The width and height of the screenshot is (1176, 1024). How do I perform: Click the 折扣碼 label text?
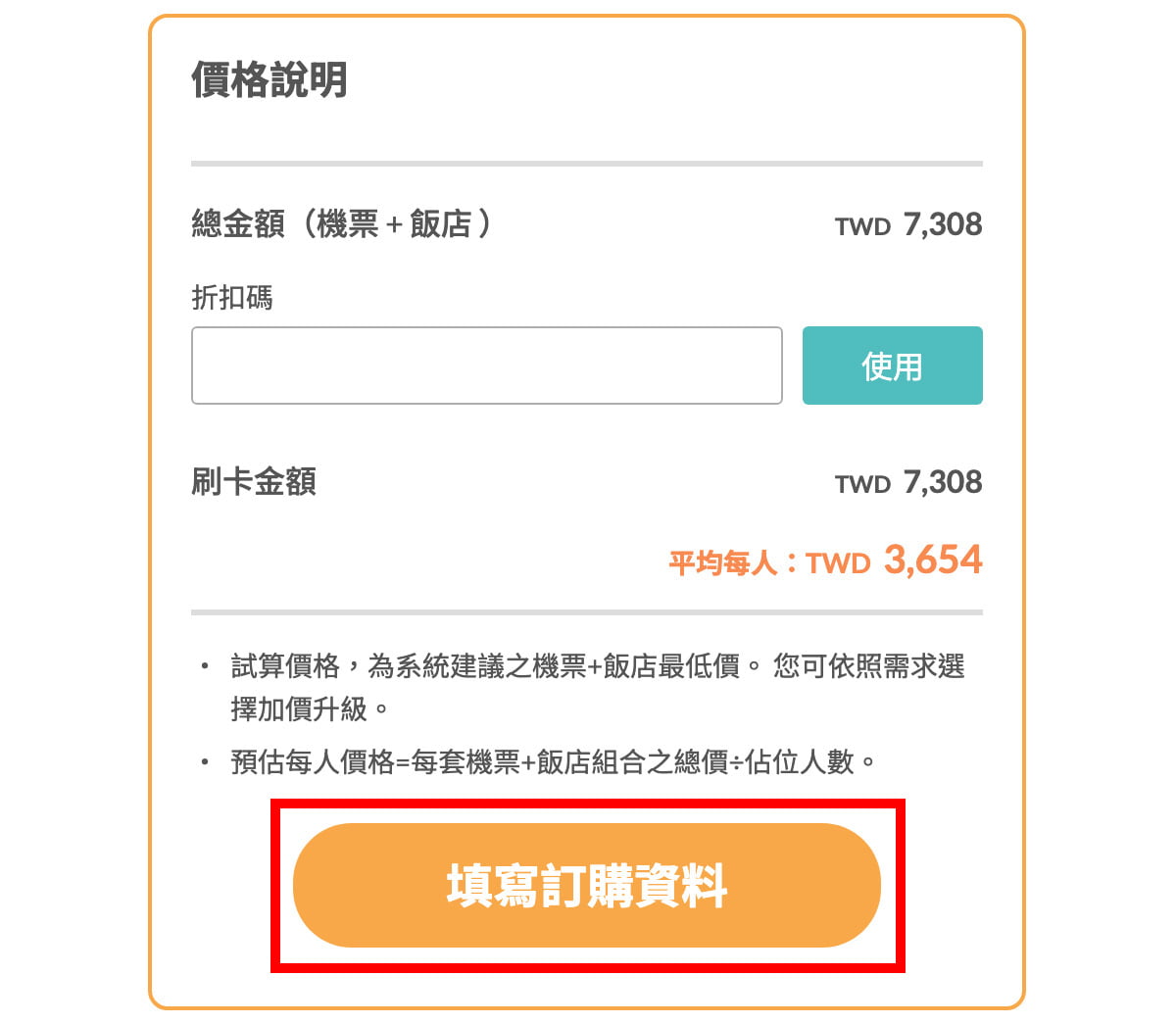point(232,297)
